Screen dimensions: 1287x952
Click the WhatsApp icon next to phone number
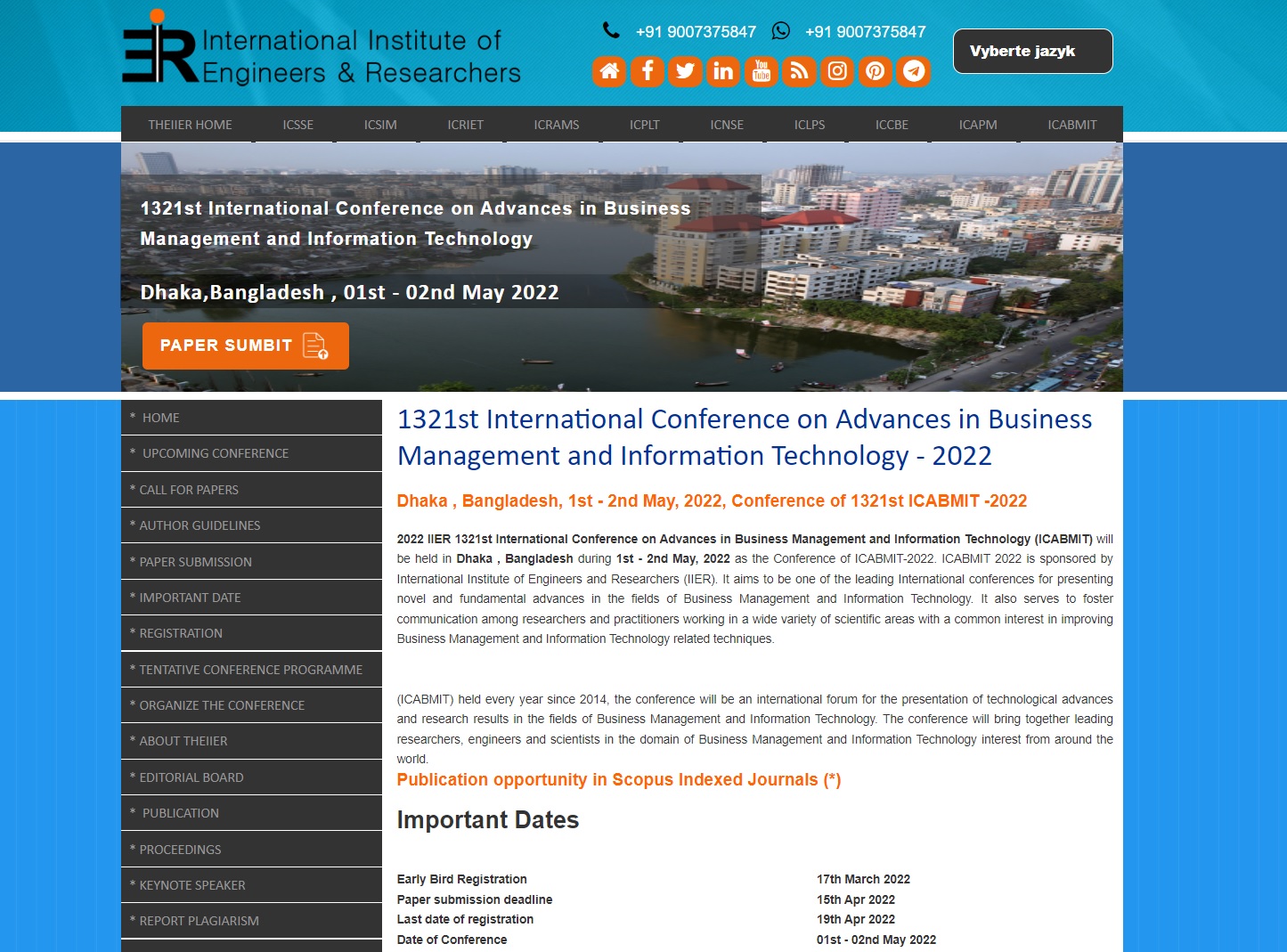781,30
